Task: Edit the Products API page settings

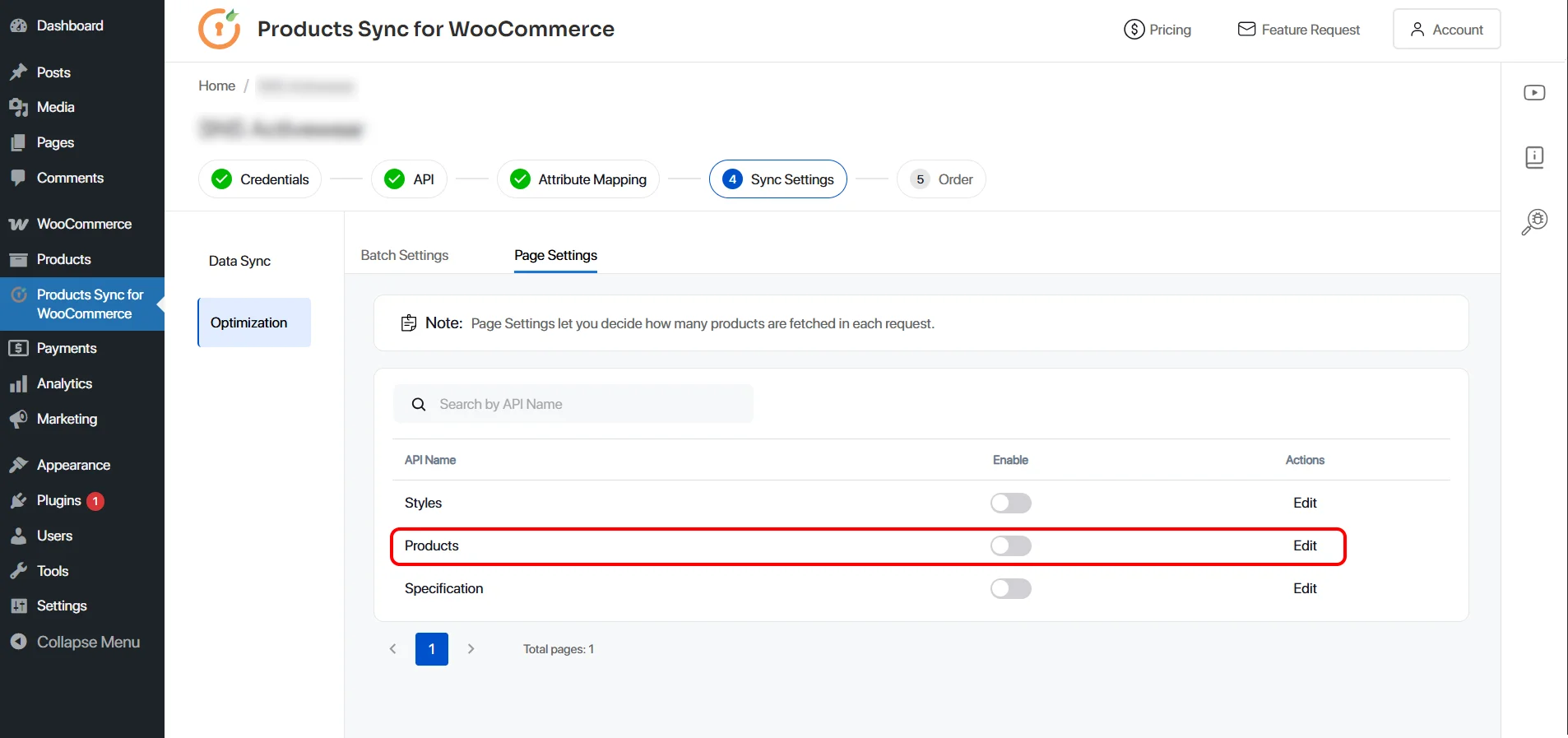Action: pyautogui.click(x=1305, y=545)
